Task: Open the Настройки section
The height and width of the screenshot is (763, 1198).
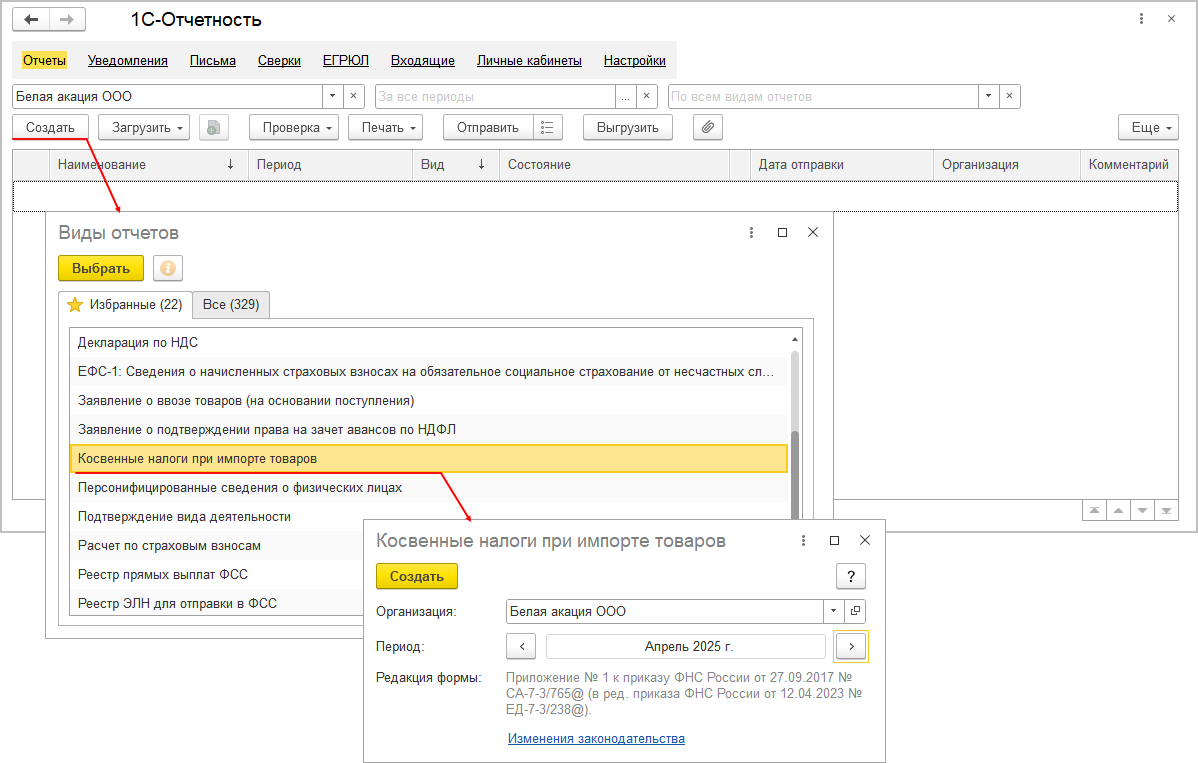Action: click(x=634, y=60)
